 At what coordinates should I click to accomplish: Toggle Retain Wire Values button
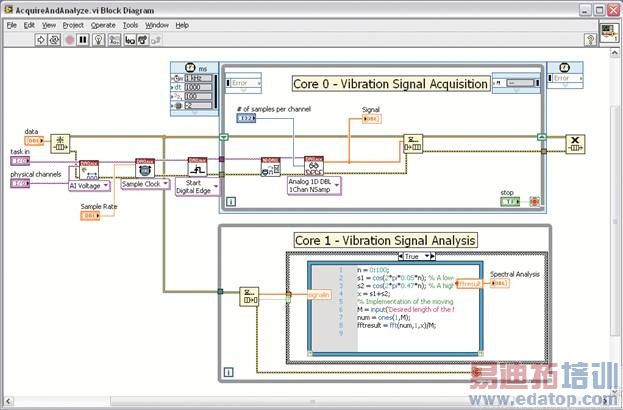(x=114, y=40)
